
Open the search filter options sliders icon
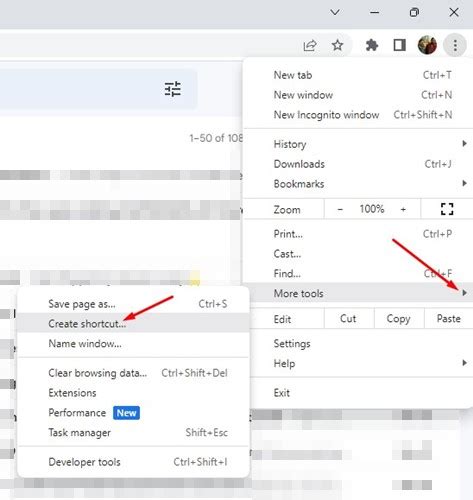pos(173,89)
